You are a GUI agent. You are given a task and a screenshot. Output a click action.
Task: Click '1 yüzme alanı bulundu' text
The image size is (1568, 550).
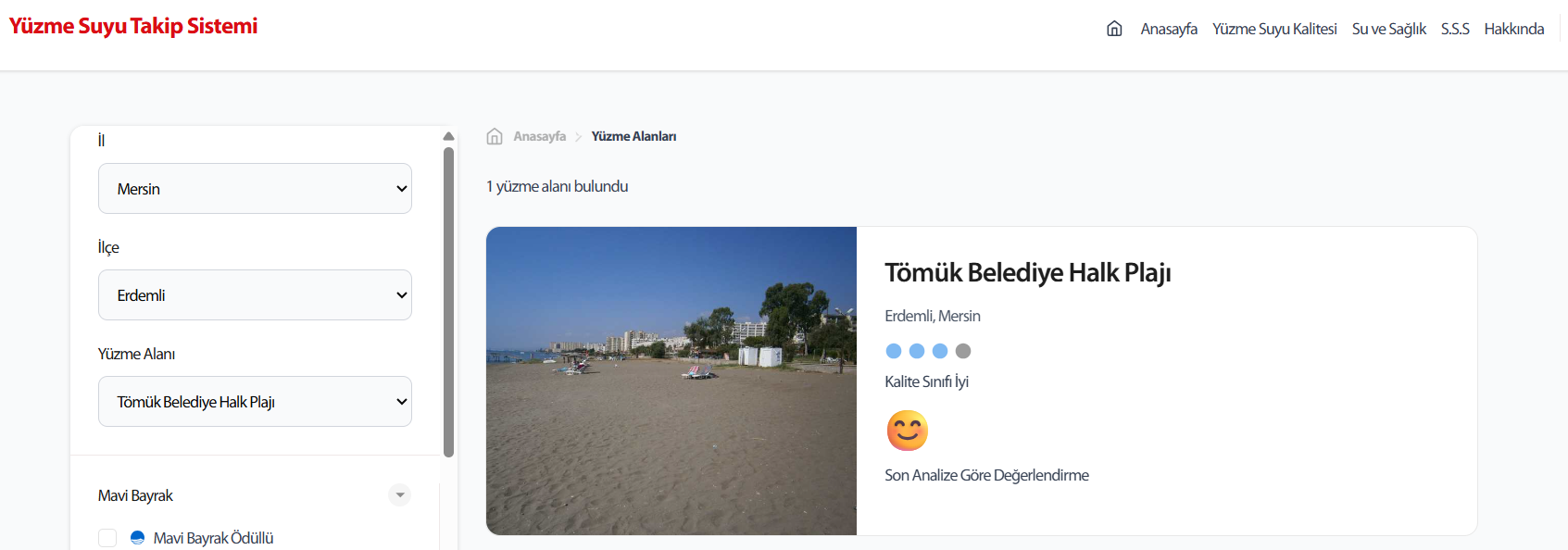click(x=557, y=186)
